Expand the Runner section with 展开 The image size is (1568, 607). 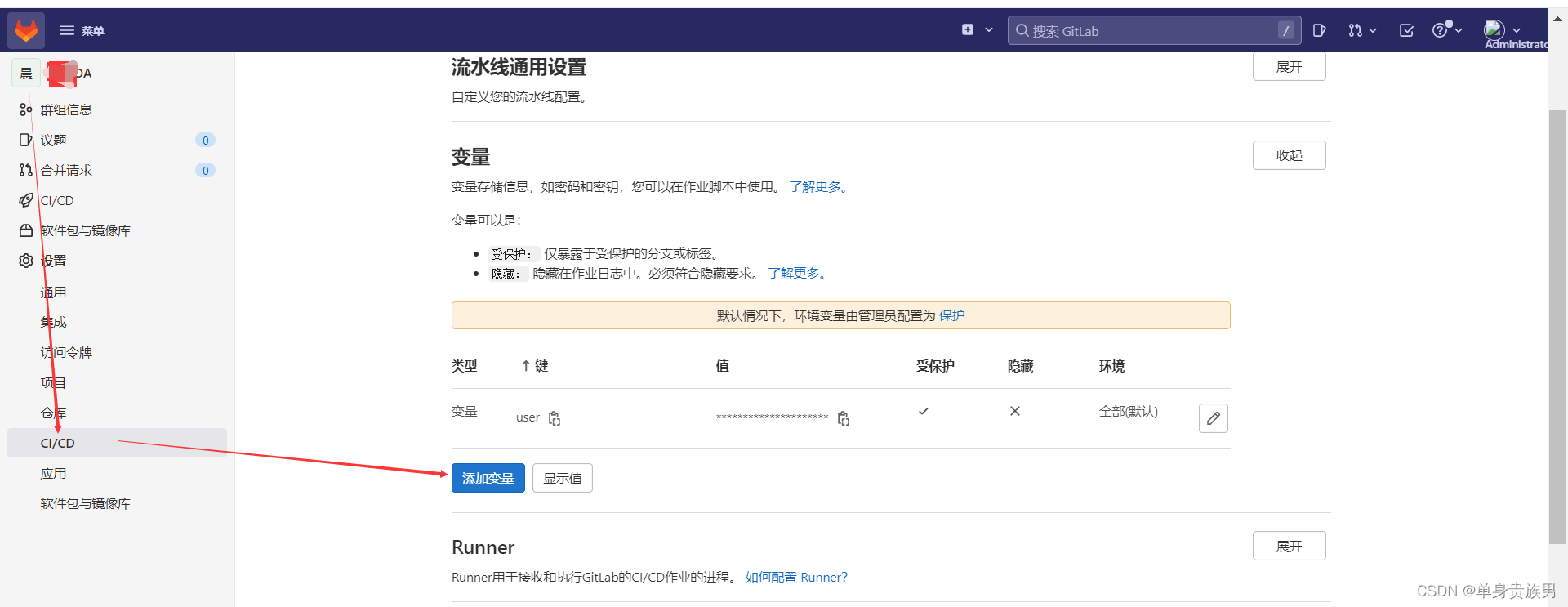(x=1289, y=546)
